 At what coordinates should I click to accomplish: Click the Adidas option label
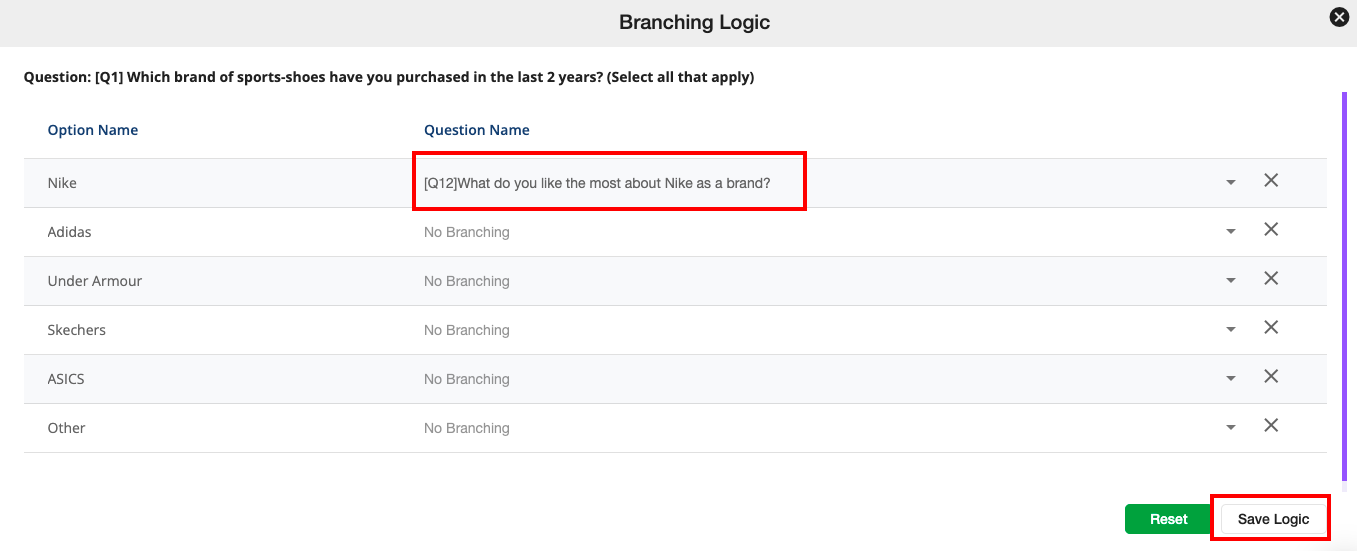[x=69, y=232]
